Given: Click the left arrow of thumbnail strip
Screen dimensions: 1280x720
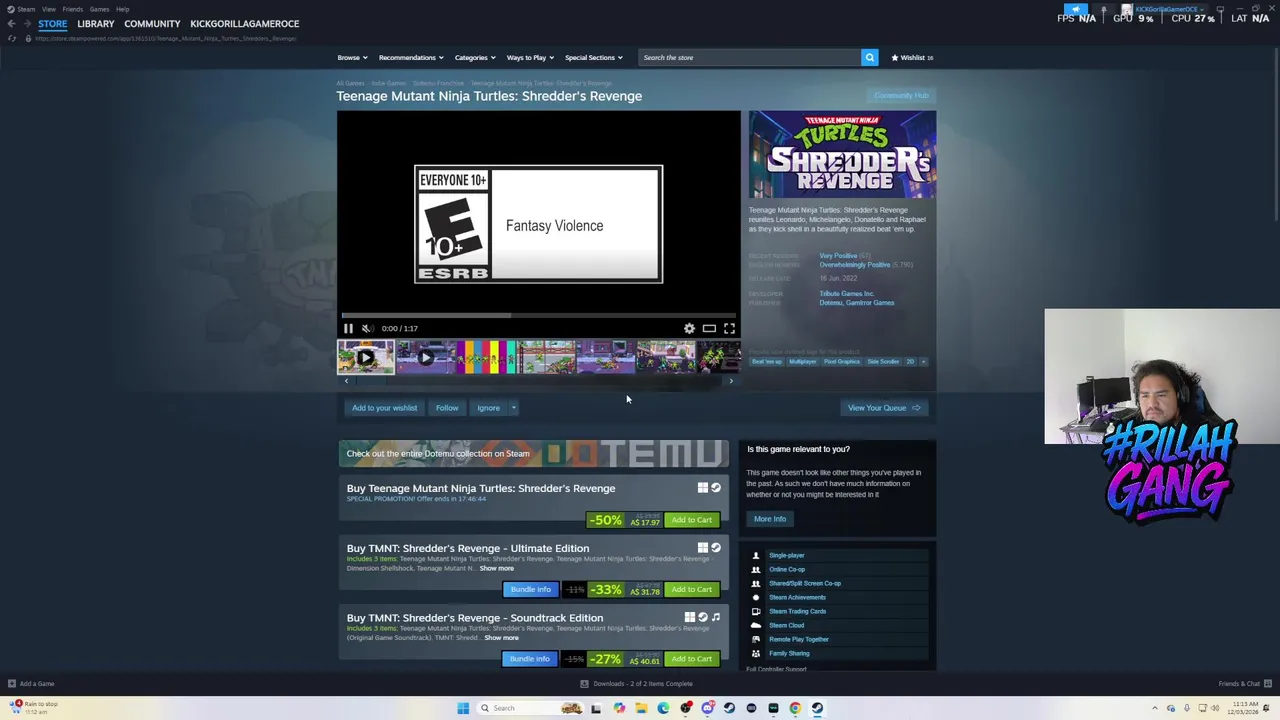Looking at the screenshot, I should tap(346, 381).
